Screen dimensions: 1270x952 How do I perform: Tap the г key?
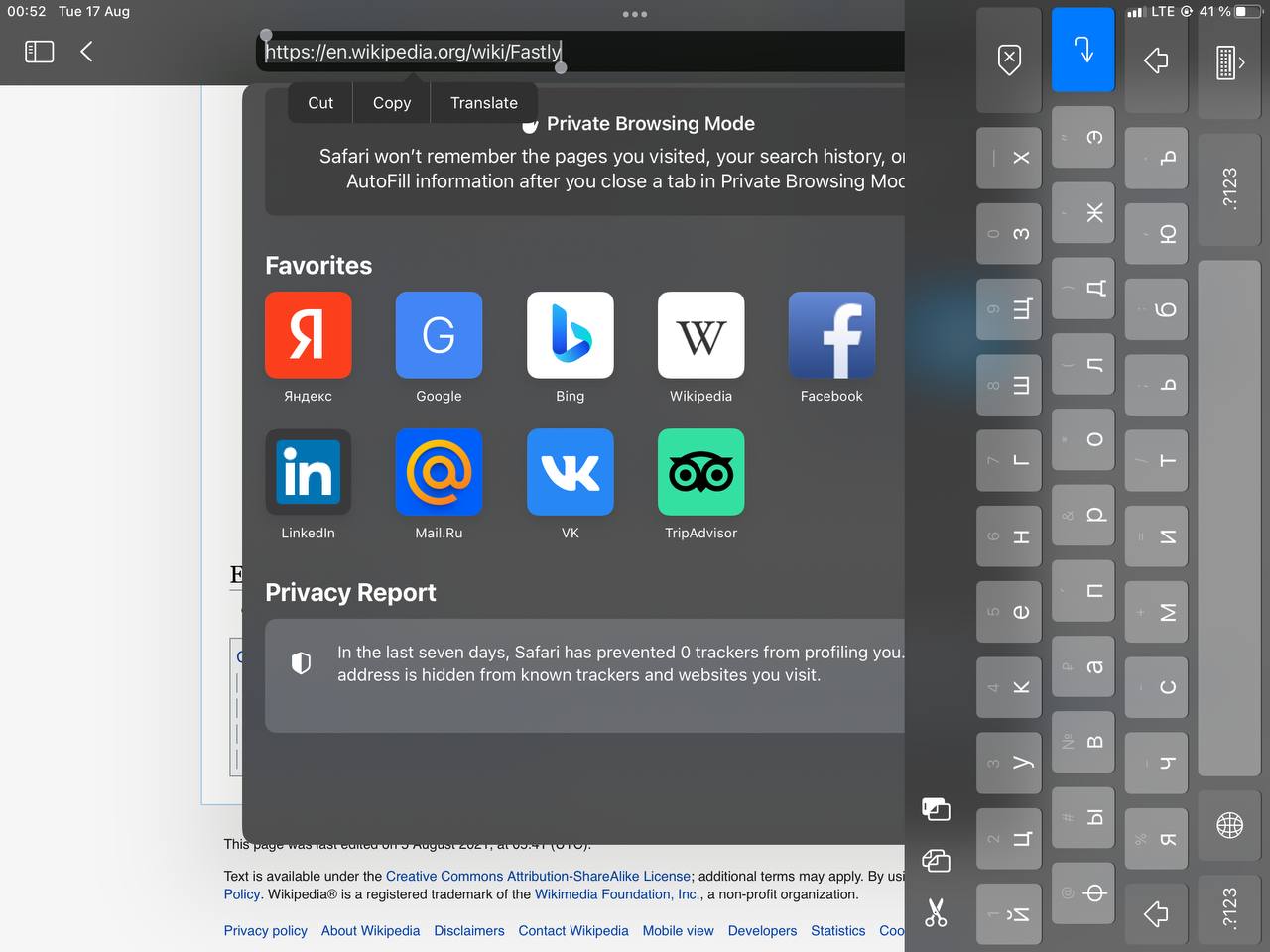1009,461
